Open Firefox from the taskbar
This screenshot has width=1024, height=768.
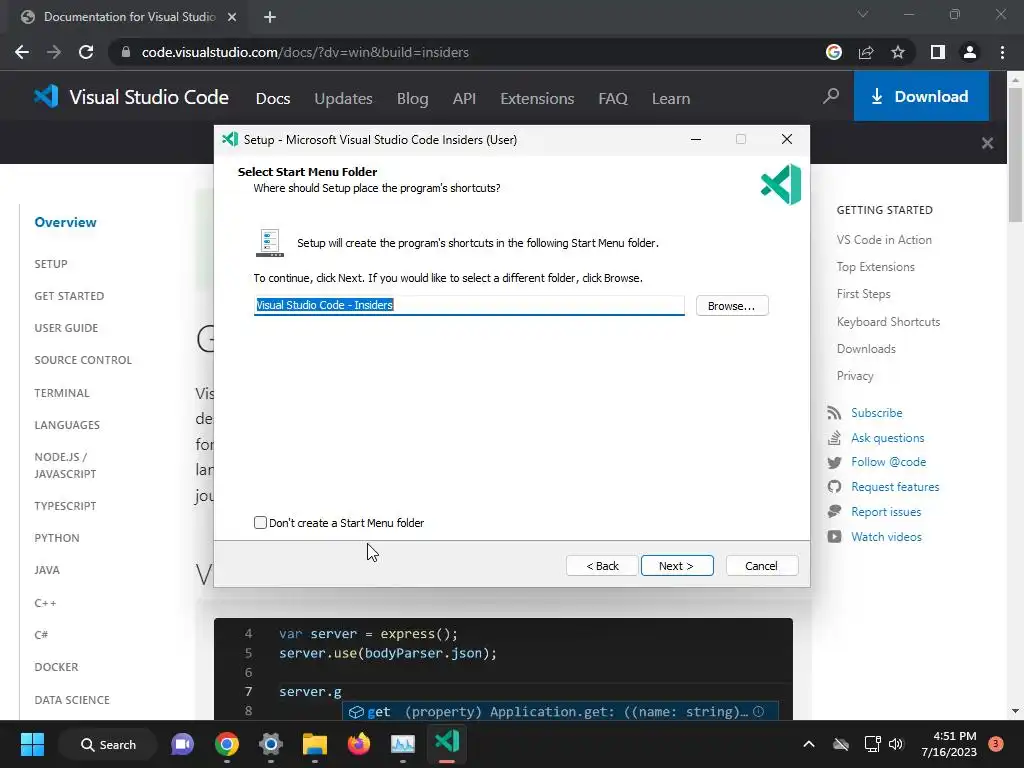tap(359, 744)
